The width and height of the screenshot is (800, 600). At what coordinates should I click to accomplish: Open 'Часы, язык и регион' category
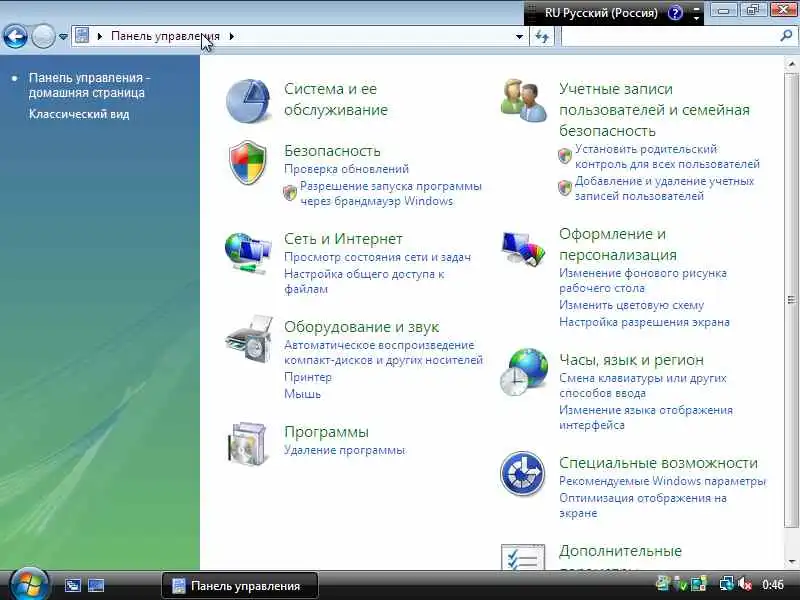(632, 360)
